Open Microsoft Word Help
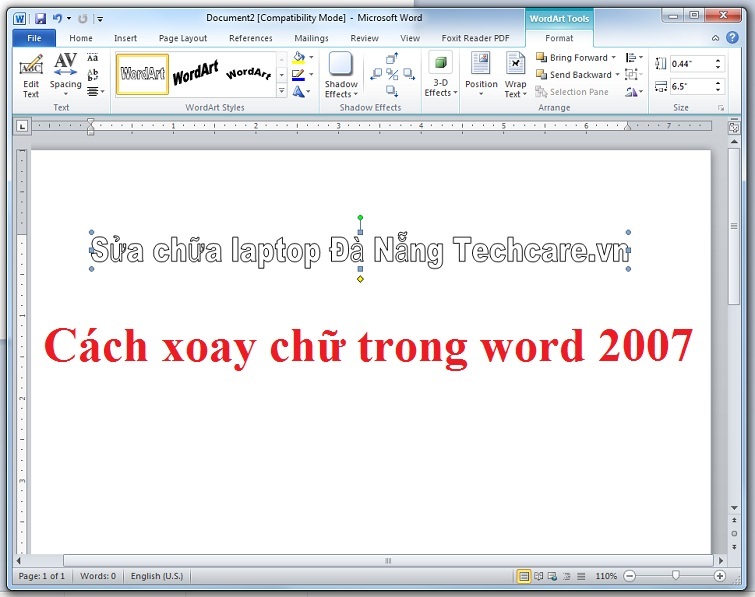 point(732,38)
